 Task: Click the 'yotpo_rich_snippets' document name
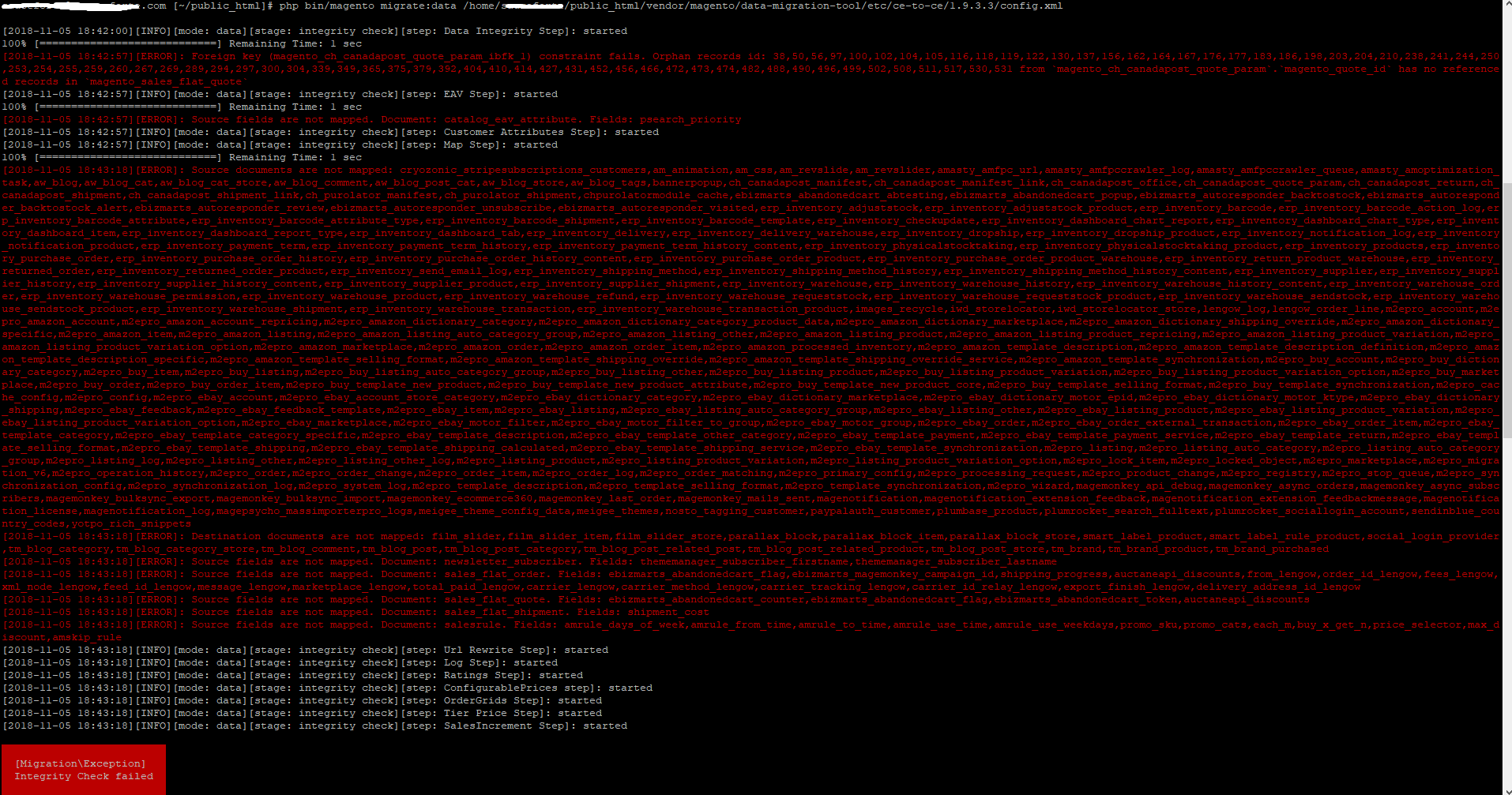click(131, 523)
